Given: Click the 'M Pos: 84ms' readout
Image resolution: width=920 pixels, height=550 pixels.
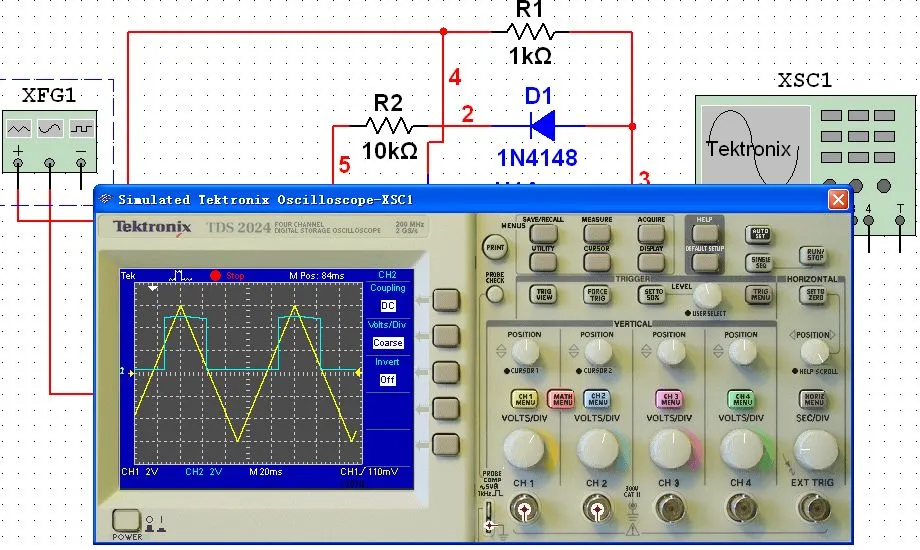Looking at the screenshot, I should (x=317, y=275).
